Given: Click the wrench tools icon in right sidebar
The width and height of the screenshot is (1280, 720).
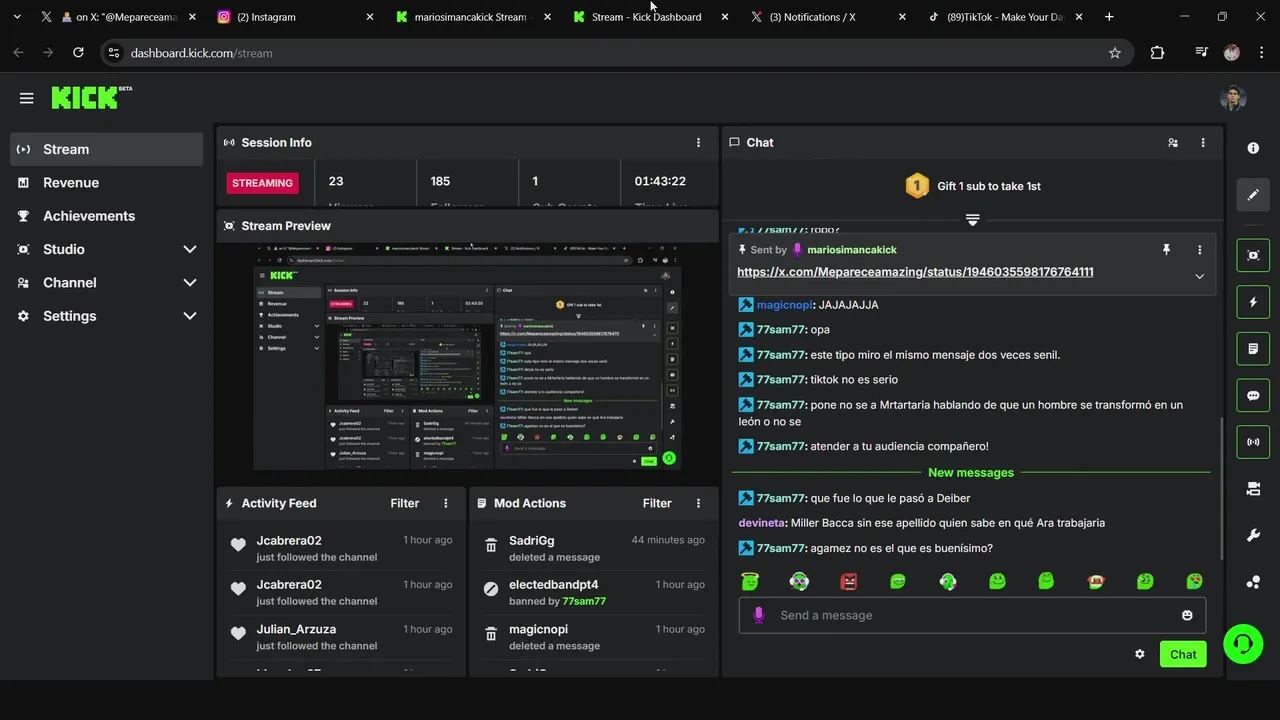Looking at the screenshot, I should (1253, 536).
